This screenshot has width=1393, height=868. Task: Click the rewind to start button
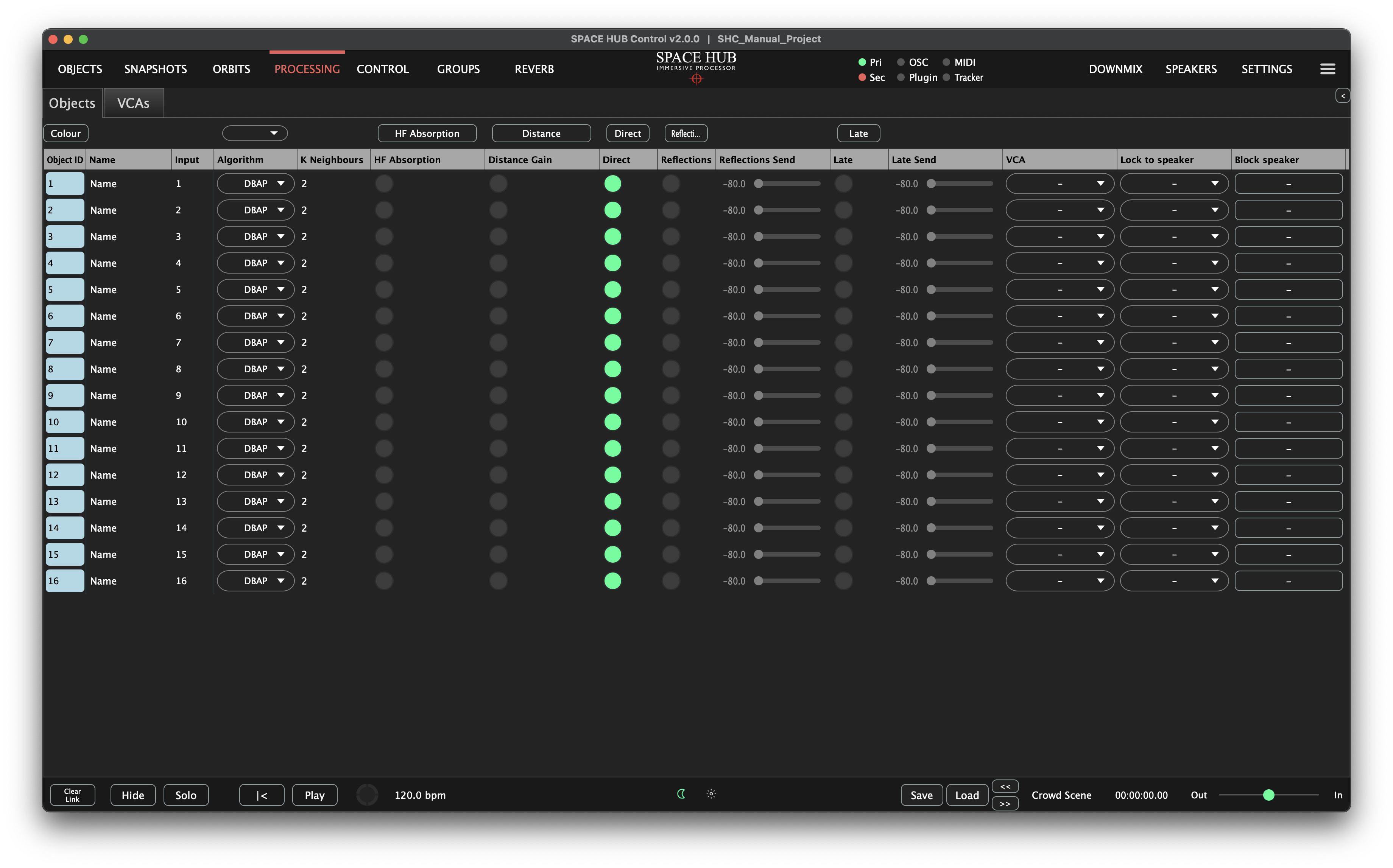261,795
